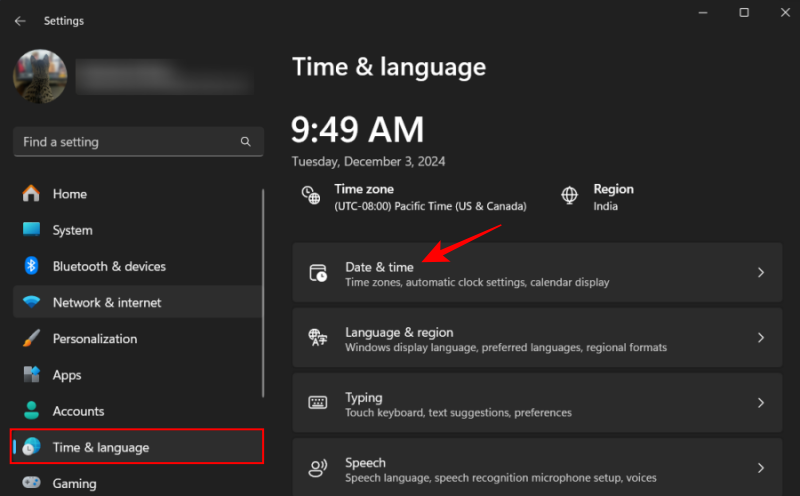
Task: Go back using the back arrow
Action: coord(20,21)
